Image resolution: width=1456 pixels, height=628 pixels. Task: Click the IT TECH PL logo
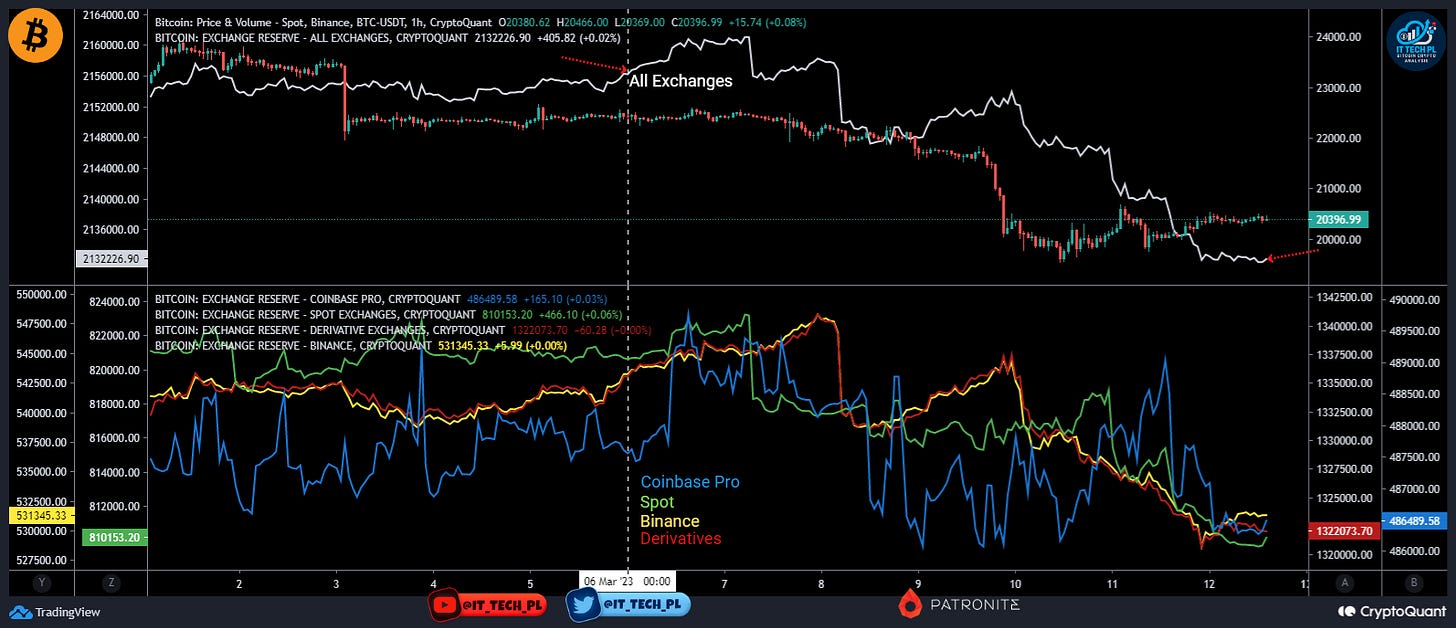[1418, 41]
